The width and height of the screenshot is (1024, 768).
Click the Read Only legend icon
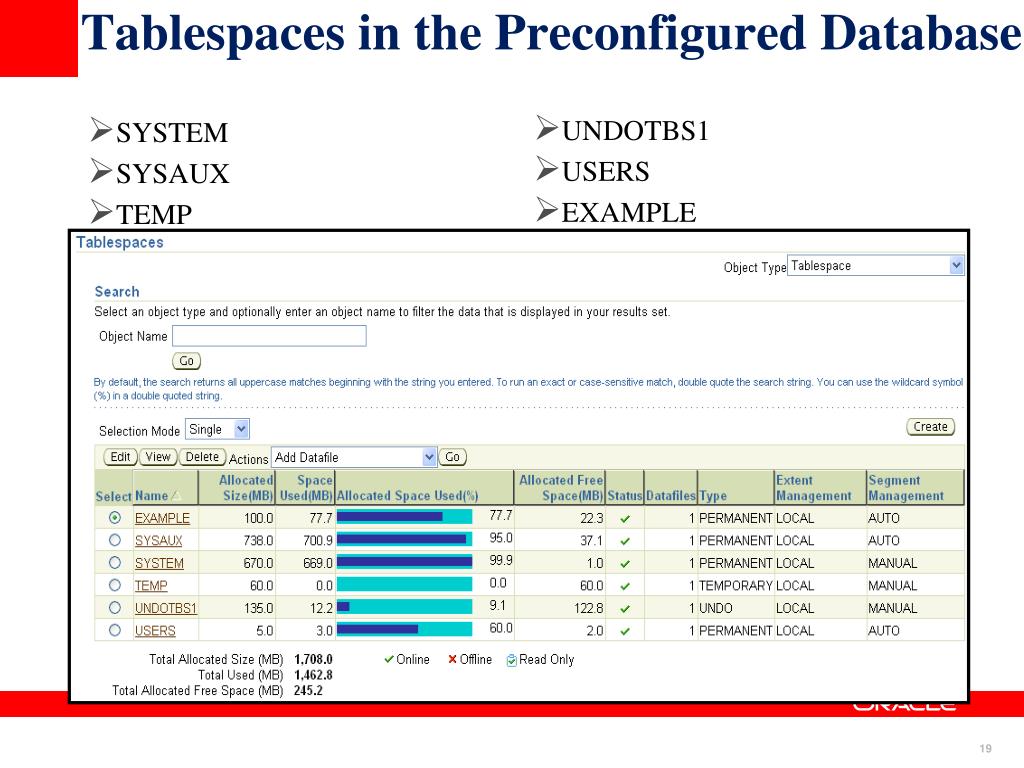[x=511, y=660]
